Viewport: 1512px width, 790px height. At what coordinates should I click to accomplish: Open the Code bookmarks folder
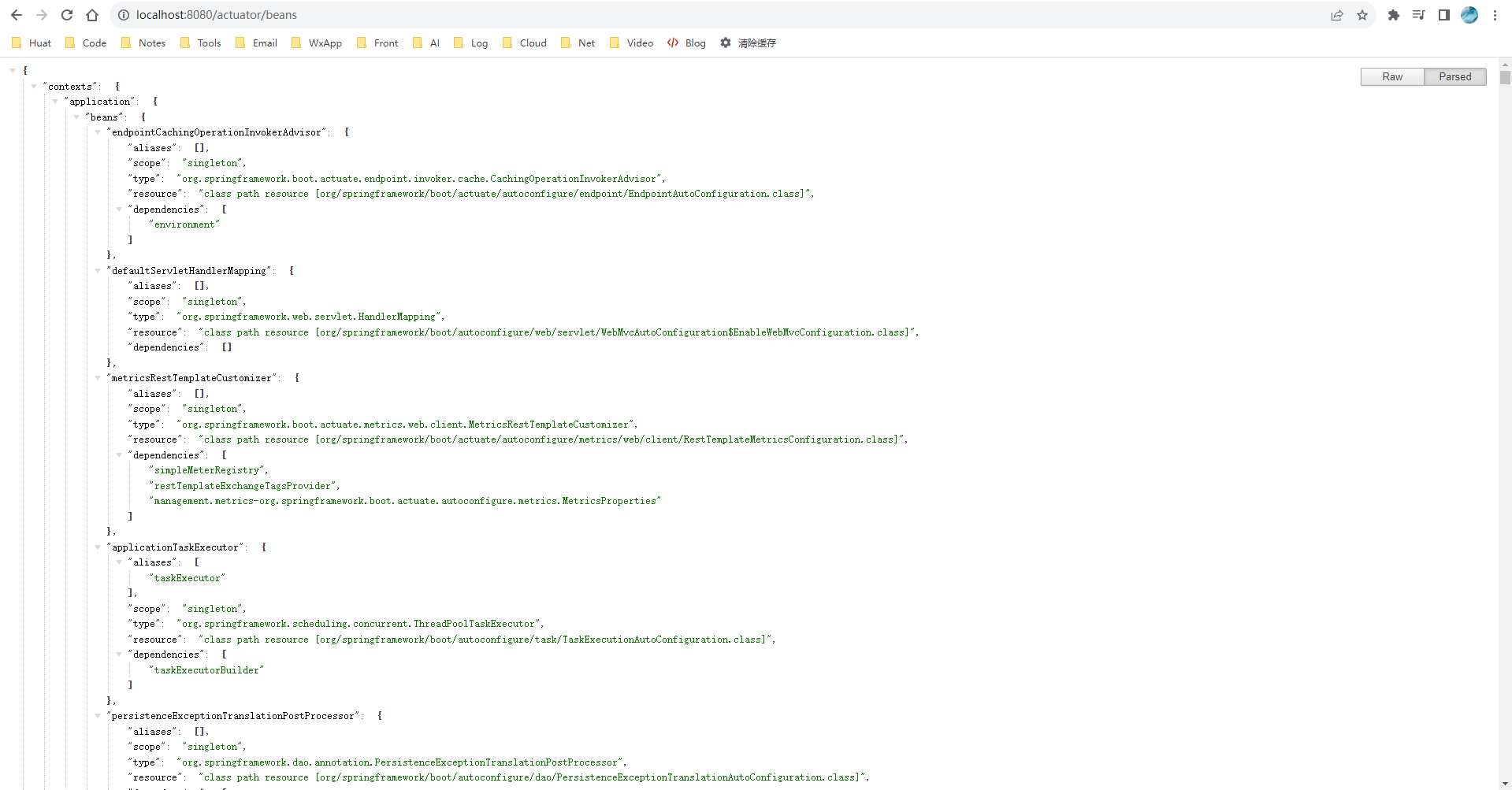tap(86, 43)
